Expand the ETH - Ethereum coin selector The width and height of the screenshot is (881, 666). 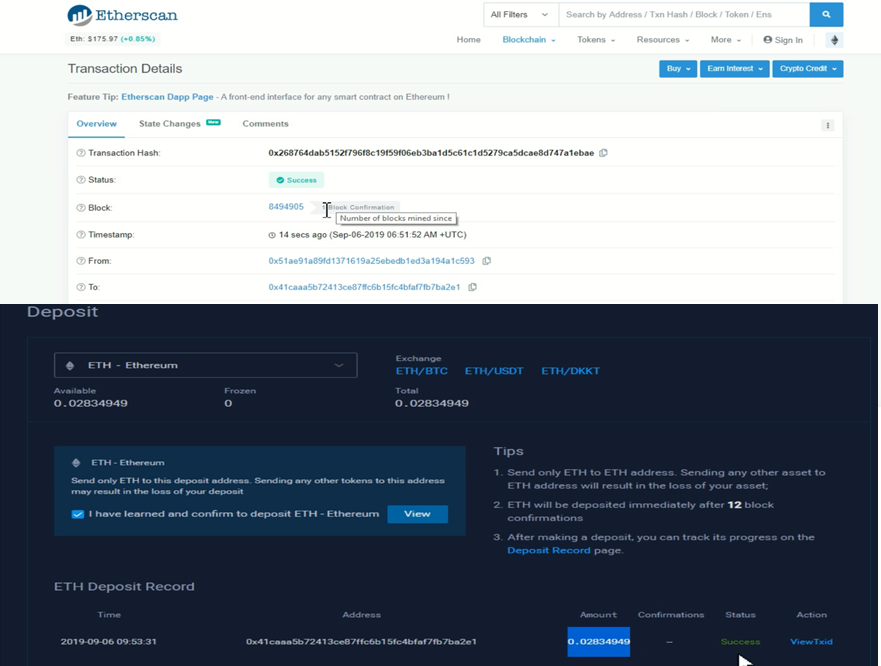click(206, 365)
